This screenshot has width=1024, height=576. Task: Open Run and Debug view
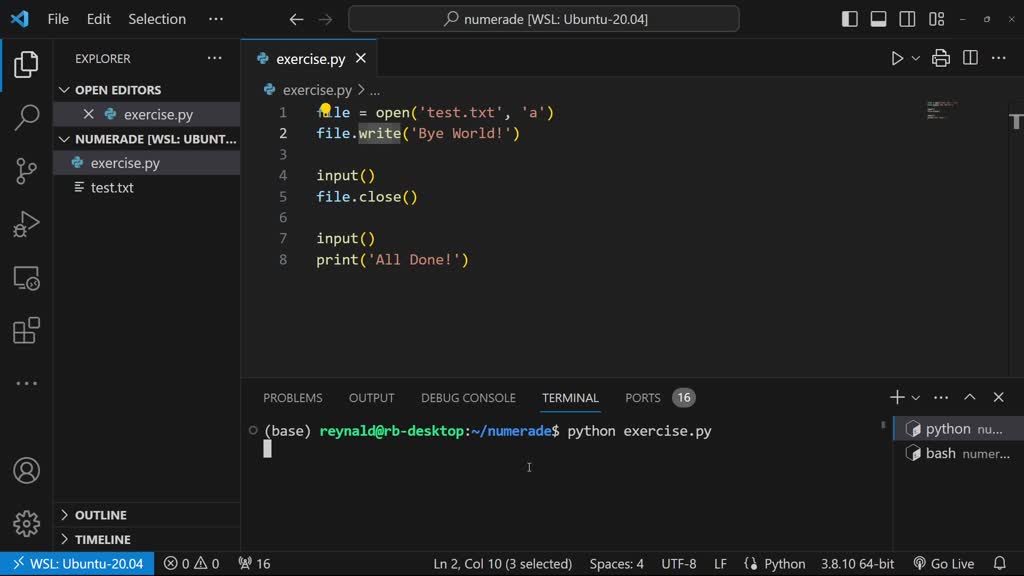(27, 224)
